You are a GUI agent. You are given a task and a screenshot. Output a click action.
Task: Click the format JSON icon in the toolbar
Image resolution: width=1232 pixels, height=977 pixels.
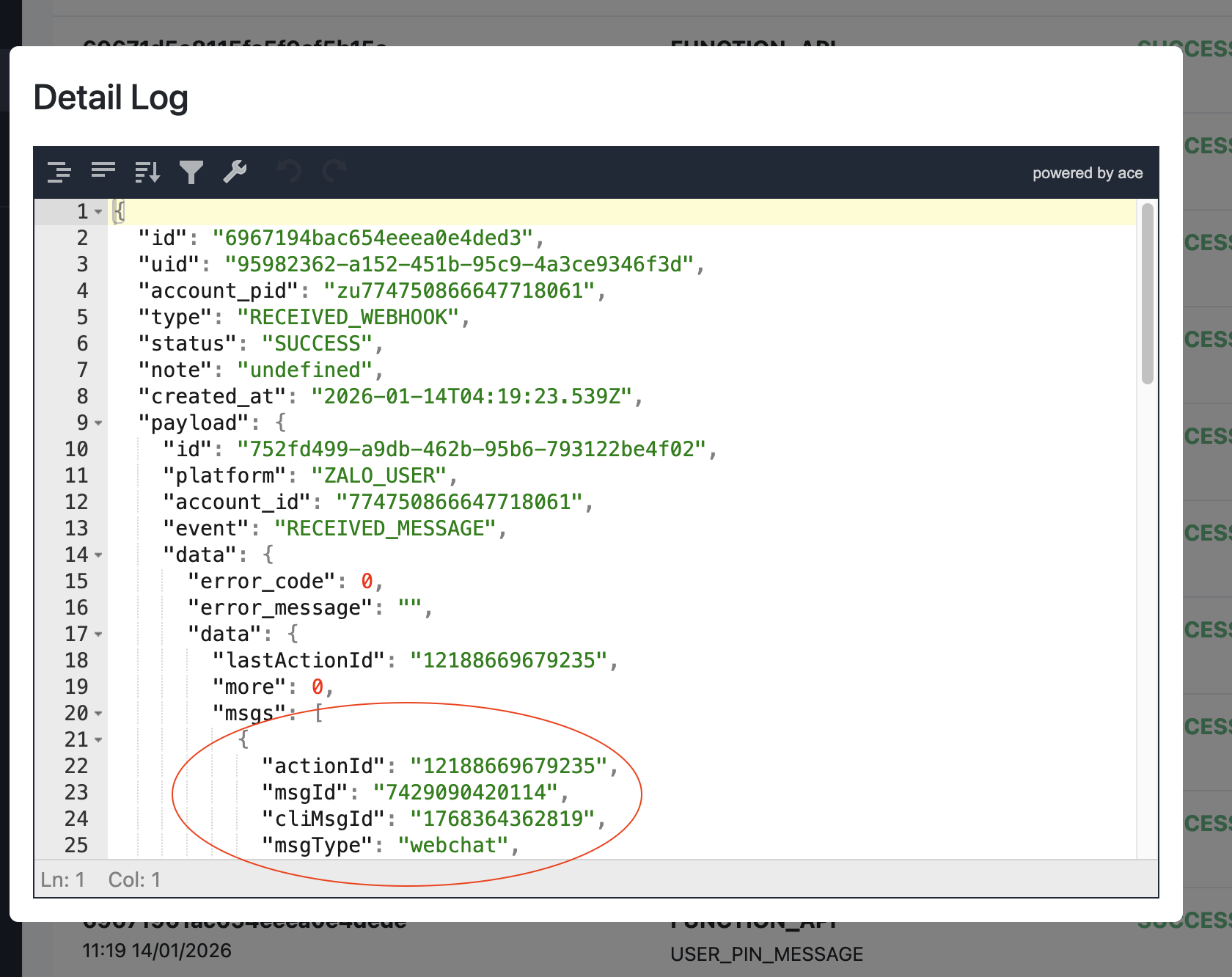[59, 172]
